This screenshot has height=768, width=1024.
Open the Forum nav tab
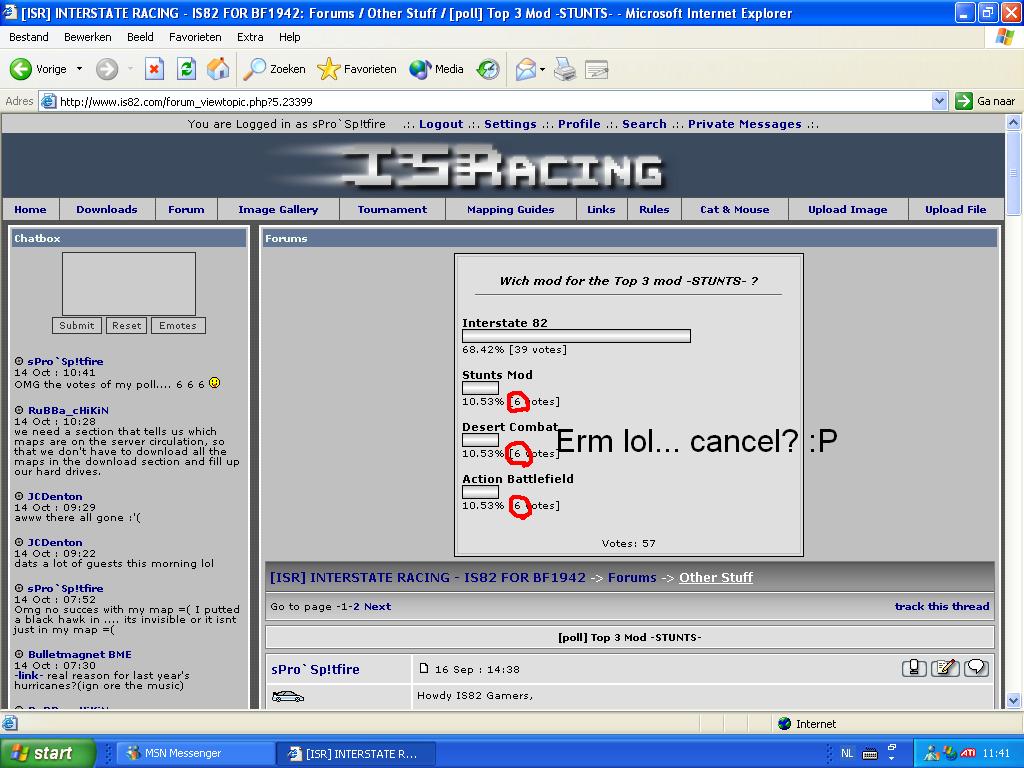[186, 210]
